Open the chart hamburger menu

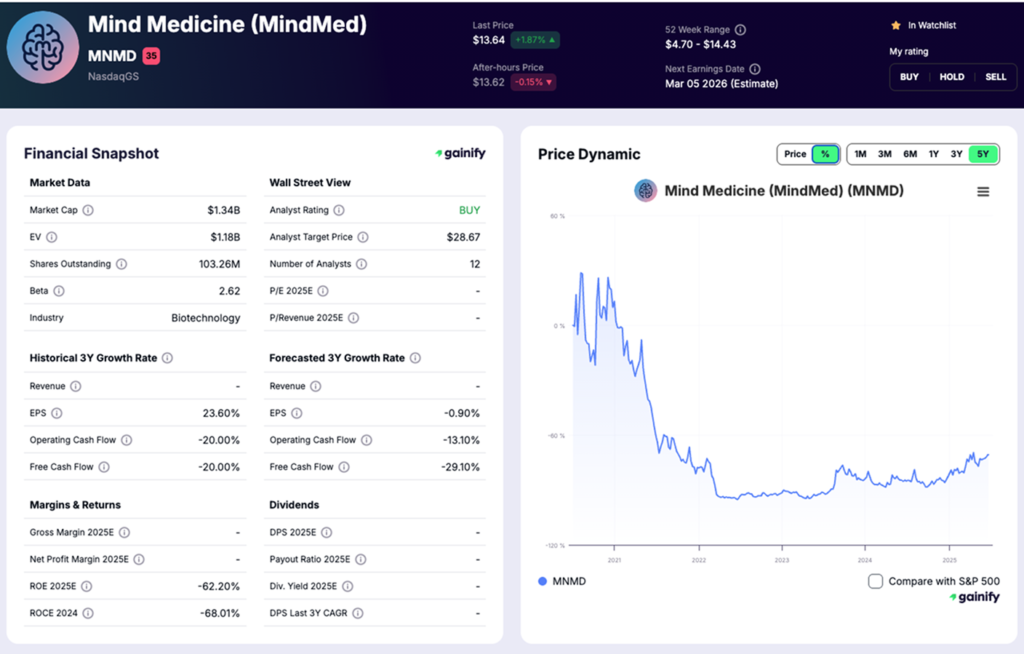pos(984,190)
